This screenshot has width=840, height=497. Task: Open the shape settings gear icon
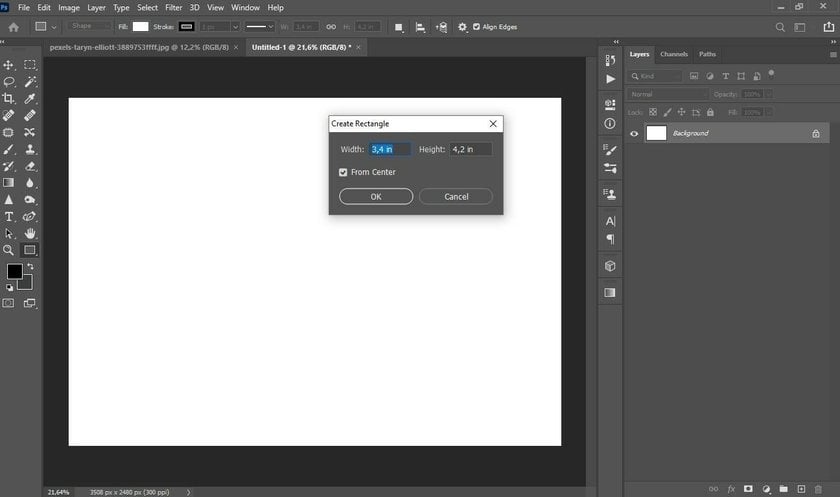coord(462,27)
